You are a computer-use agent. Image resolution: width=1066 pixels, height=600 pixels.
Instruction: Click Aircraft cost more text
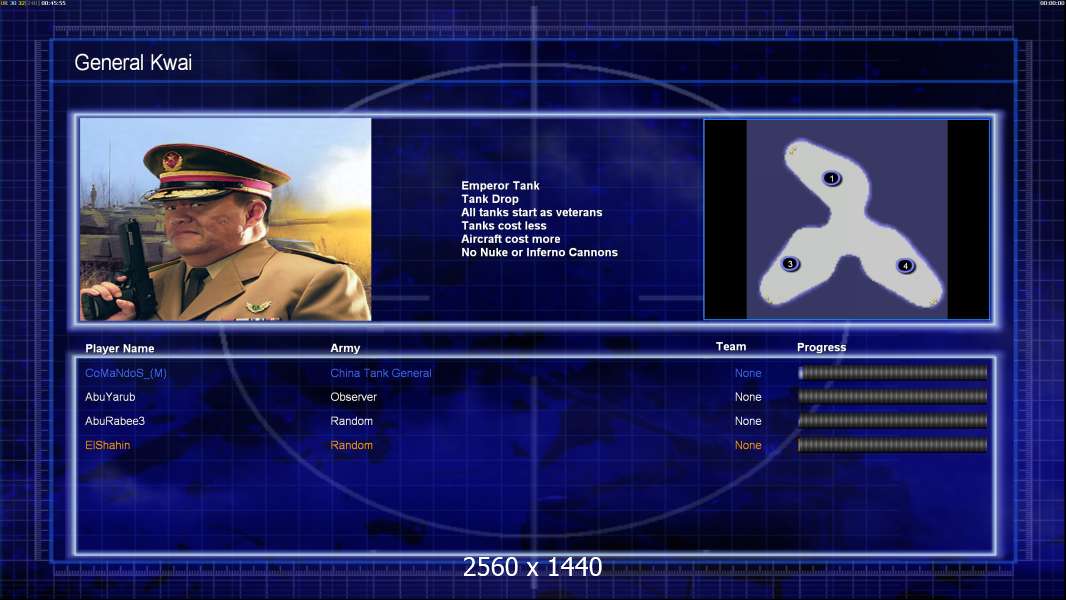pyautogui.click(x=511, y=239)
